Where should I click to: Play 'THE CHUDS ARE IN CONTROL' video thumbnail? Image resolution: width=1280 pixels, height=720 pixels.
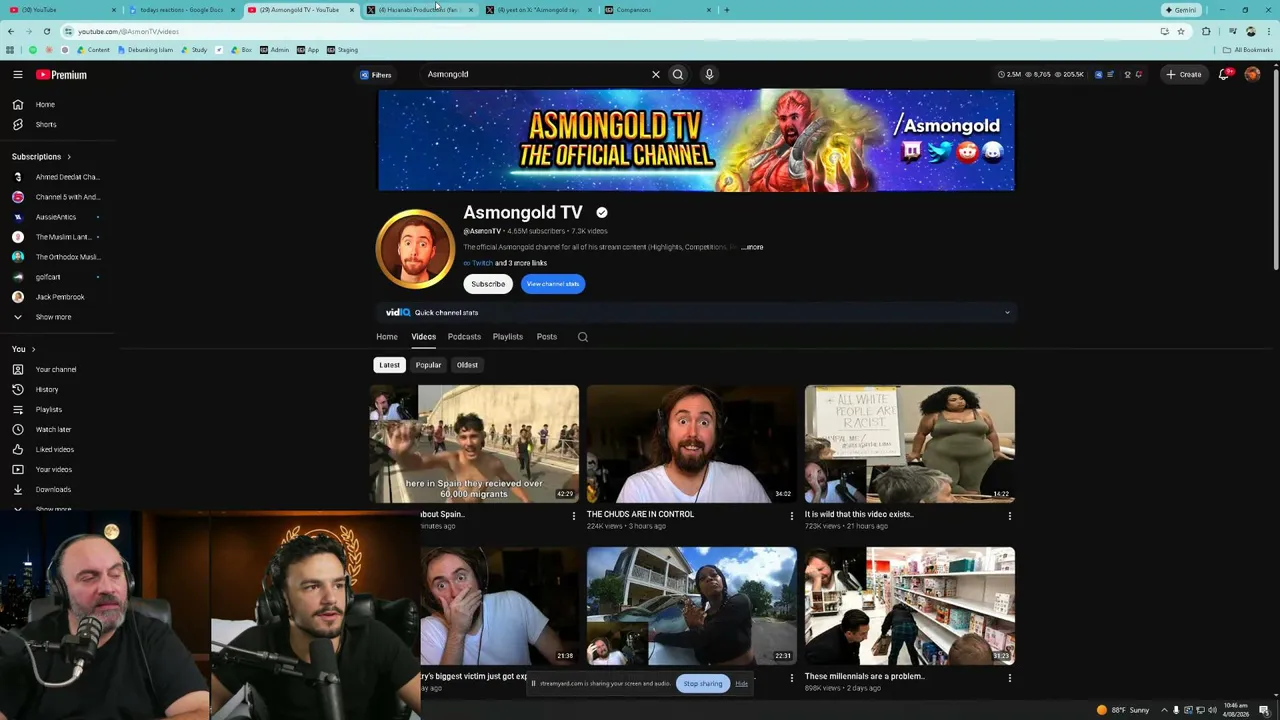[692, 444]
